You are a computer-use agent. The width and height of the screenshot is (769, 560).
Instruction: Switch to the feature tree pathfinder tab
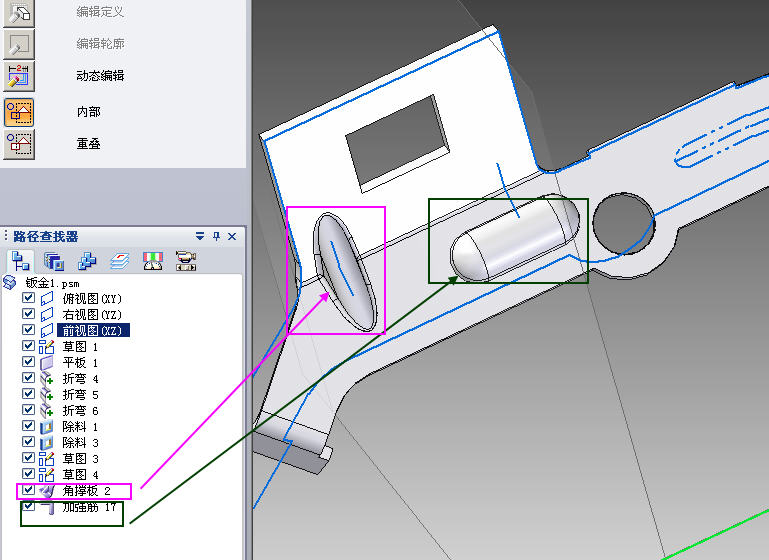[20, 260]
